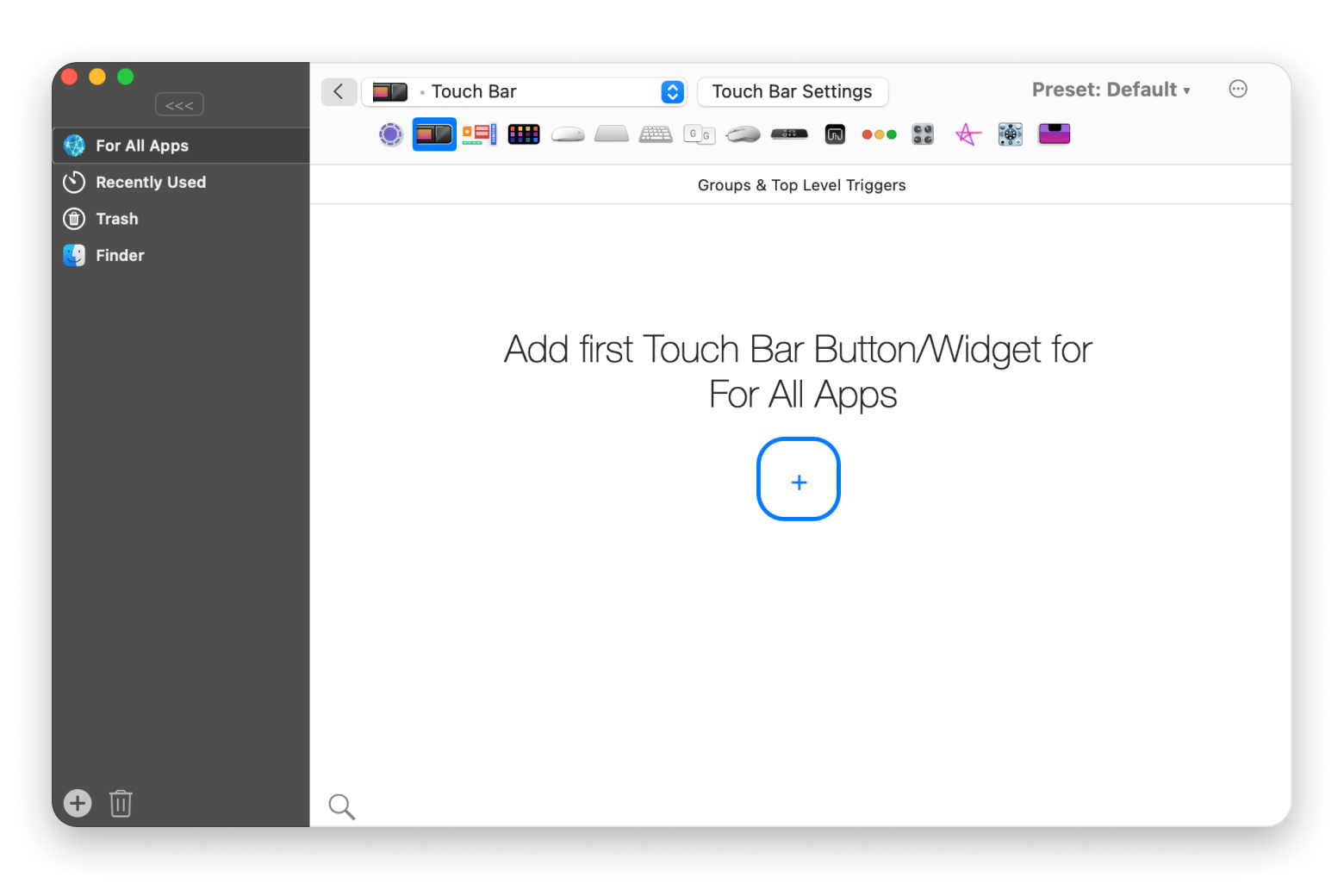Close the window with red button
Viewport: 1344px width, 896px height.
point(70,77)
